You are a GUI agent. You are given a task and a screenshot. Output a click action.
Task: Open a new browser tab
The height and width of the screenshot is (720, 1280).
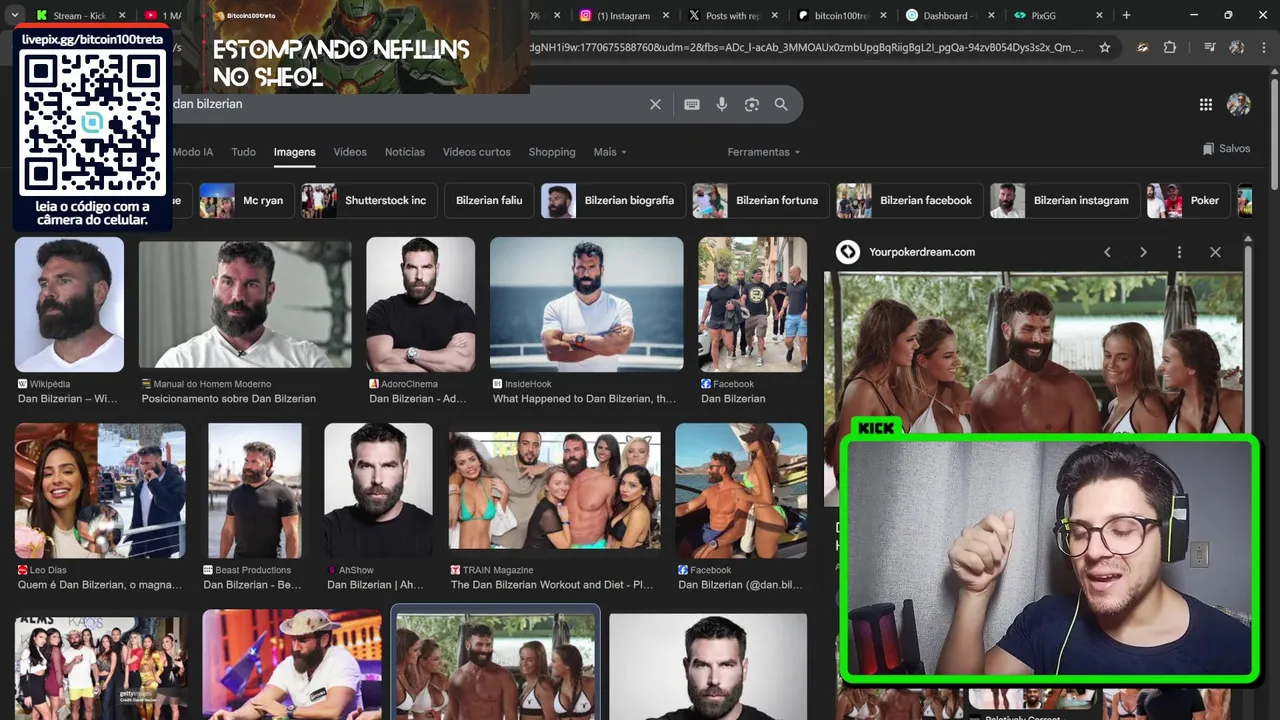click(1126, 15)
